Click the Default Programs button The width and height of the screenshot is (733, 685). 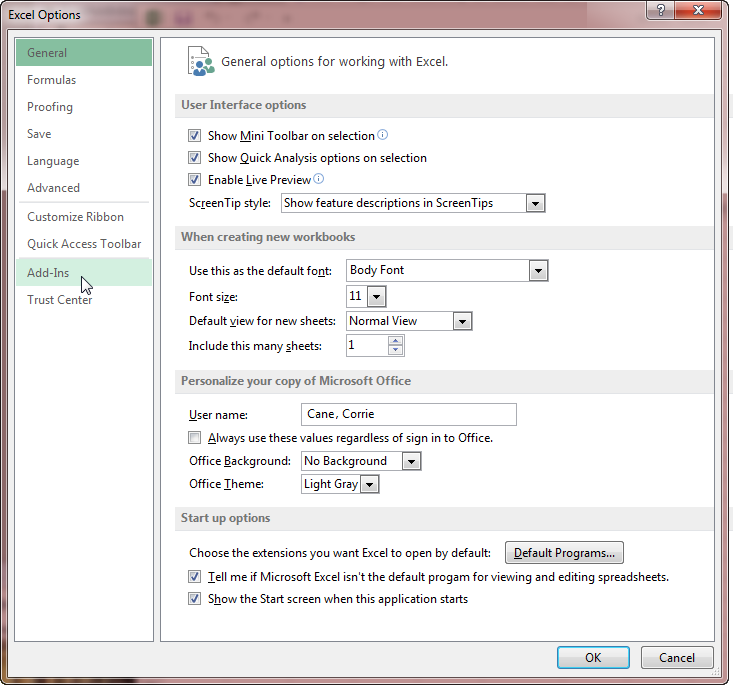564,553
